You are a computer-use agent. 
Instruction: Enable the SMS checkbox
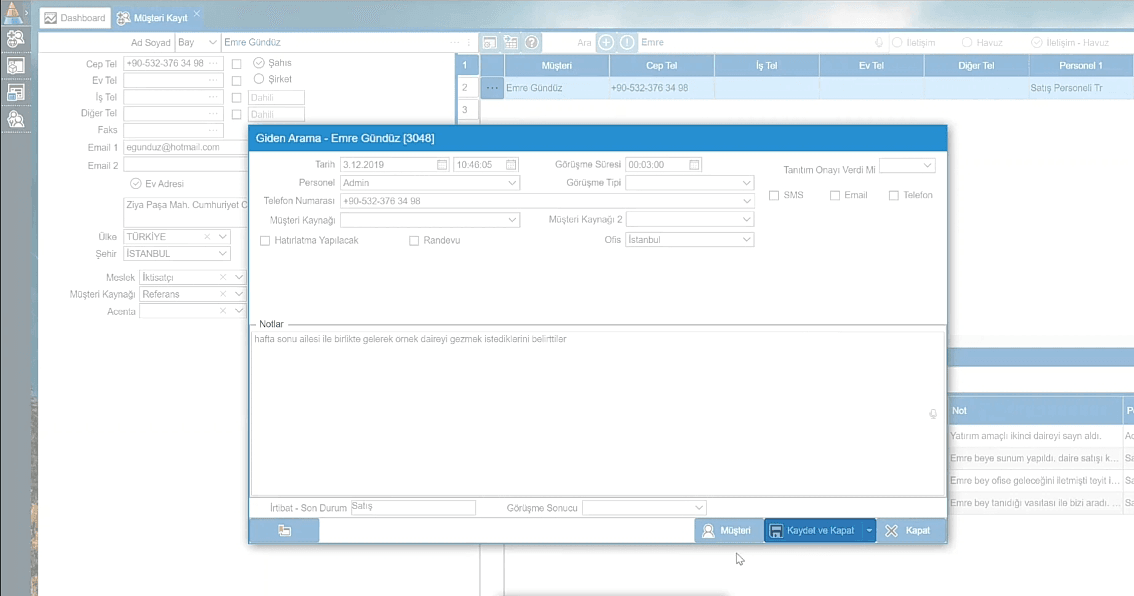pos(774,195)
